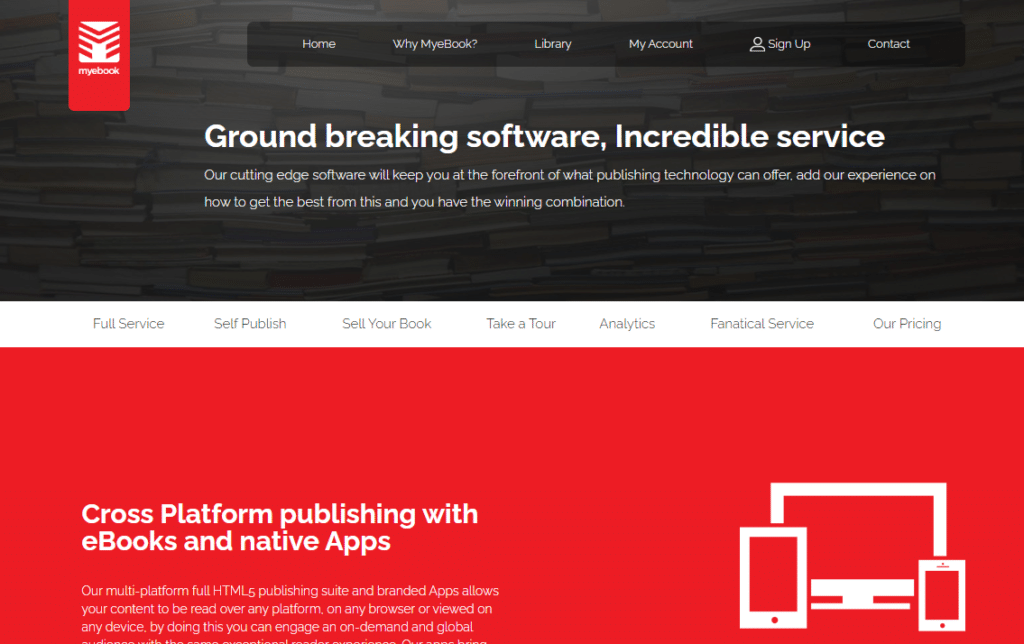
Task: Click the myebook logo icon
Action: point(98,42)
